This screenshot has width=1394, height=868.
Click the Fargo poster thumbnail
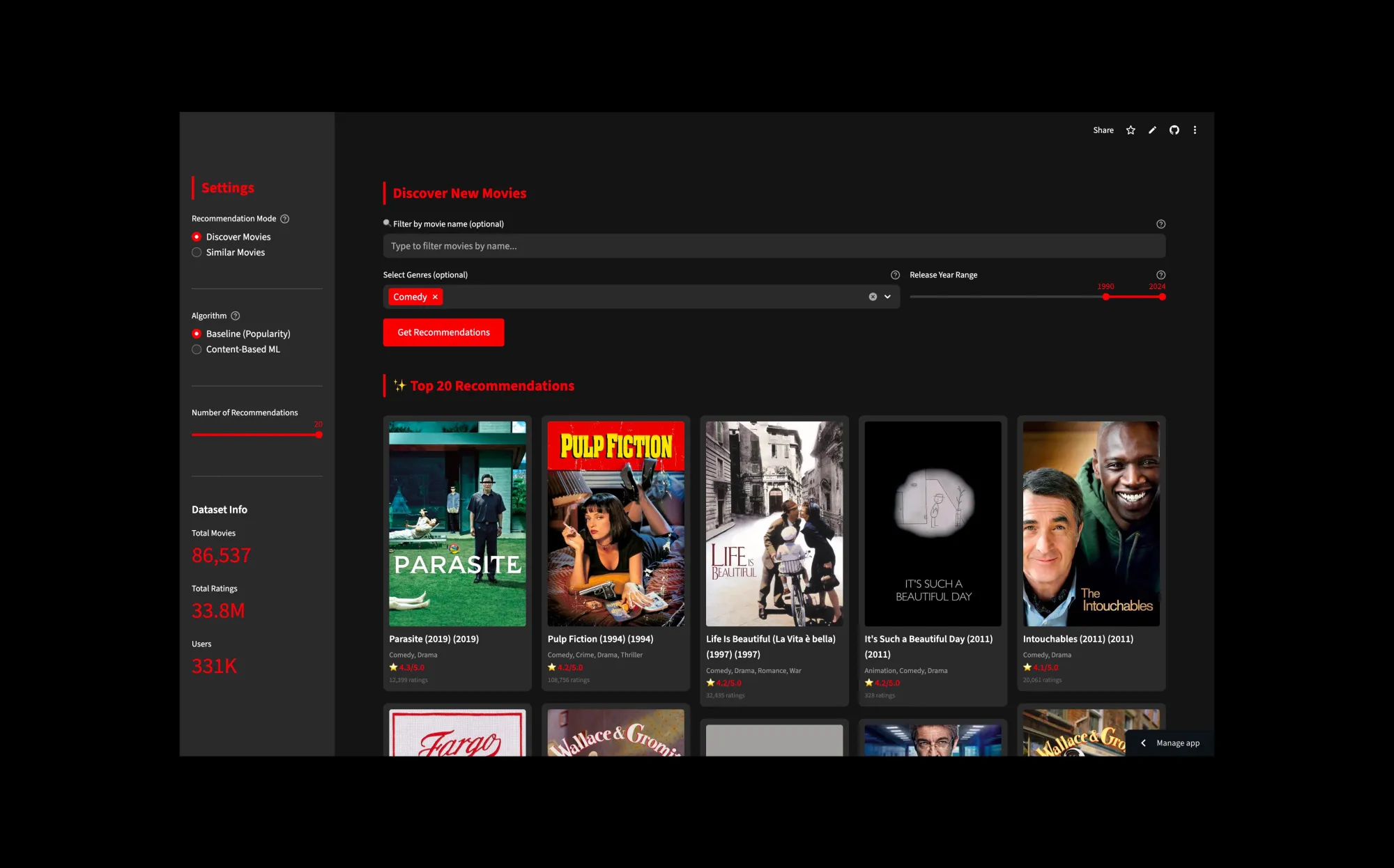(x=457, y=733)
